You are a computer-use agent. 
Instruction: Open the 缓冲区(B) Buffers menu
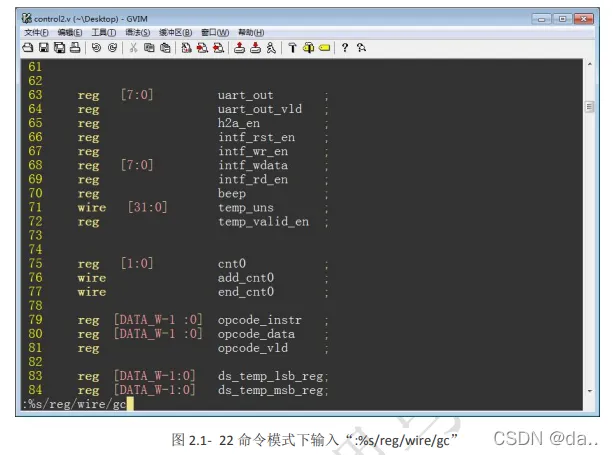point(176,32)
